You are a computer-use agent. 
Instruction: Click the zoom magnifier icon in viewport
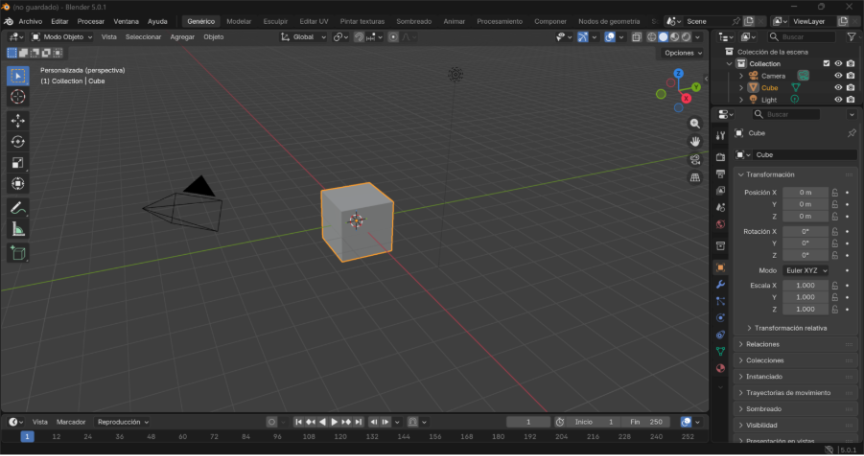pyautogui.click(x=695, y=123)
